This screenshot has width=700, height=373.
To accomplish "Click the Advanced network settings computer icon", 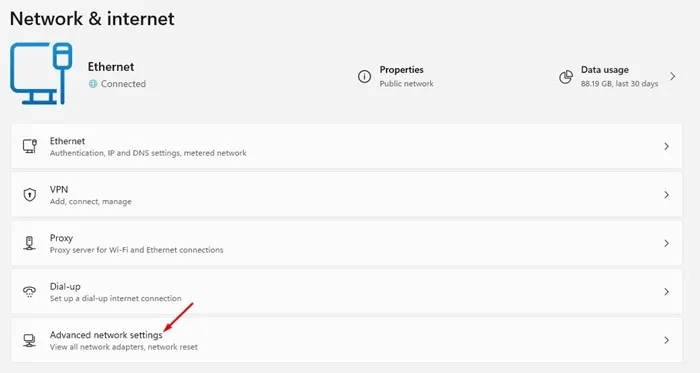I will point(29,340).
